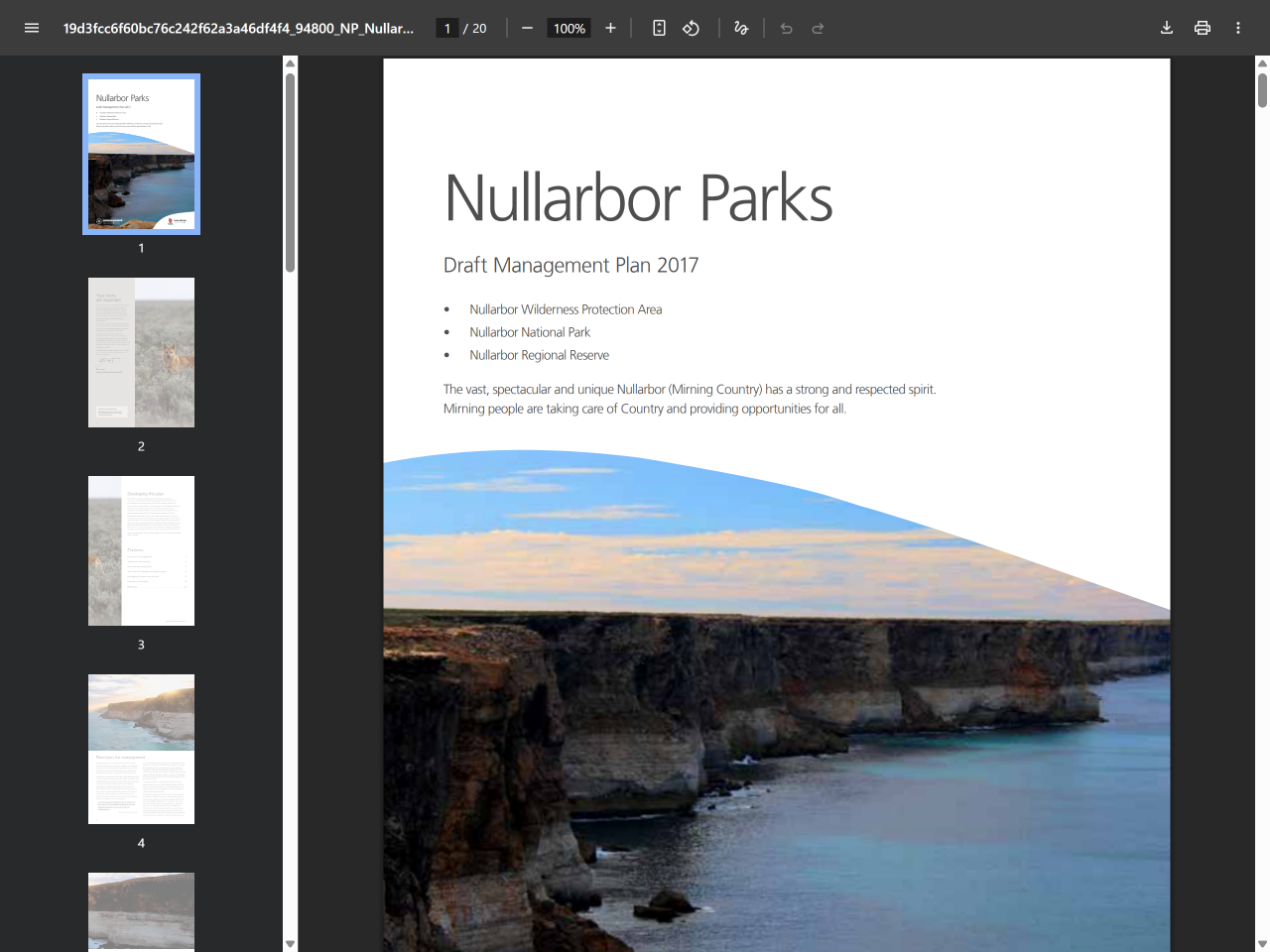Go to page 4 thumbnail

[141, 749]
